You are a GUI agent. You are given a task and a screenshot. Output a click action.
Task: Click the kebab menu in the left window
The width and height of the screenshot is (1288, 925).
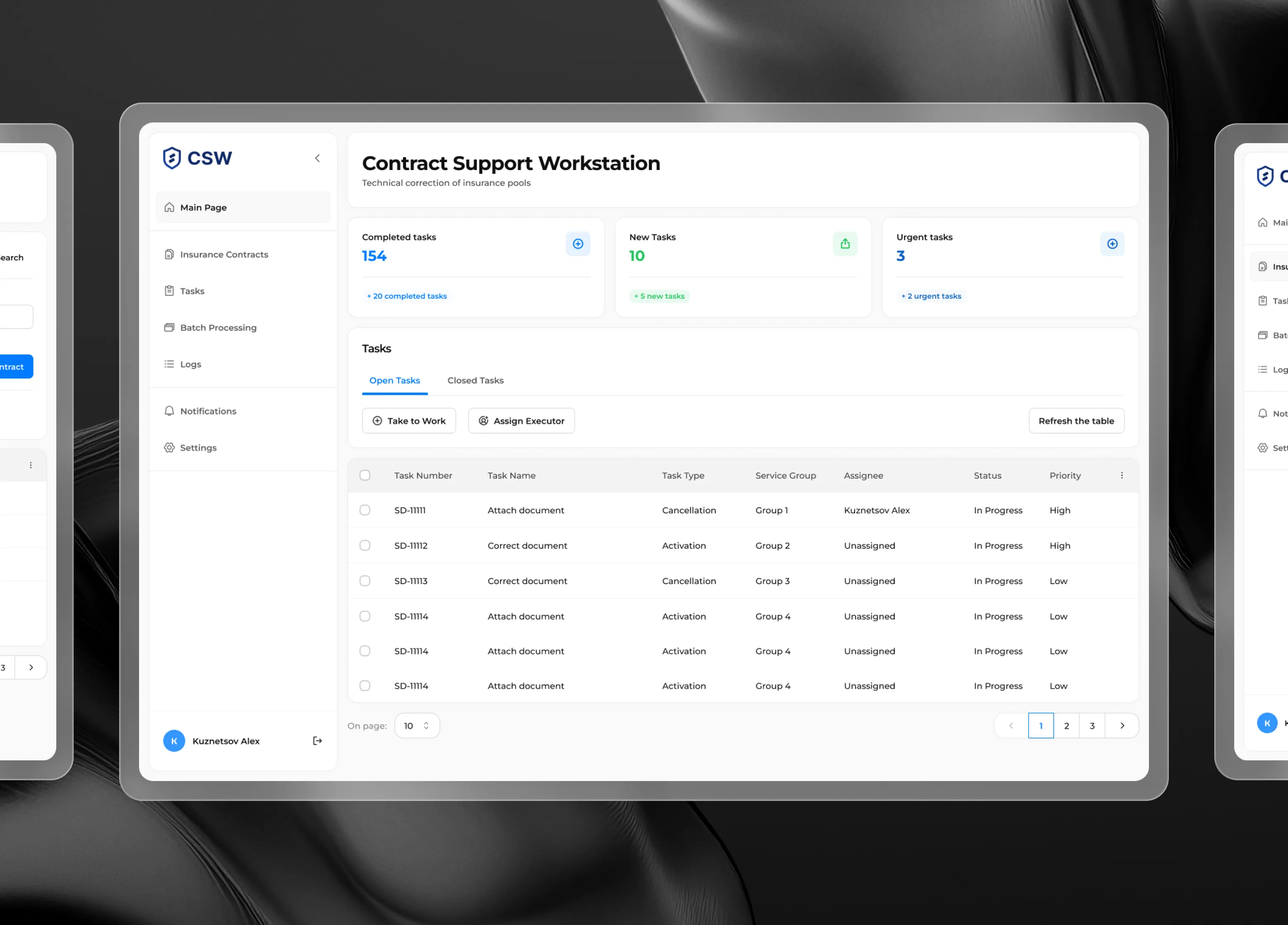[31, 465]
